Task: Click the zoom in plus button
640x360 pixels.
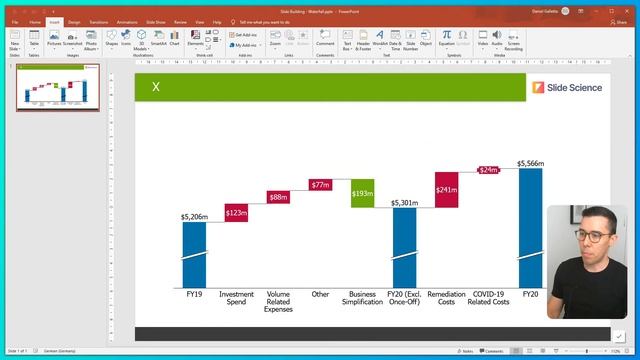Action: [x=605, y=351]
